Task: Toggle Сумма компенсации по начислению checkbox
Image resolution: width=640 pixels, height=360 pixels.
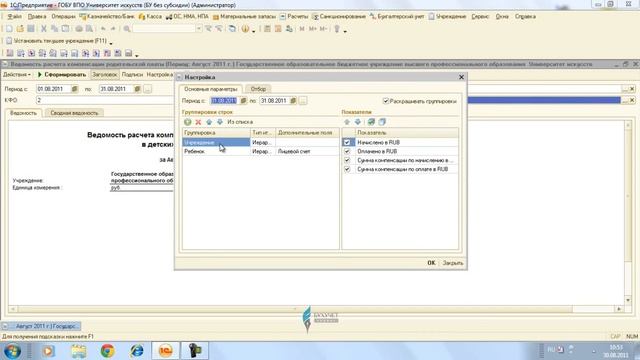Action: (347, 160)
